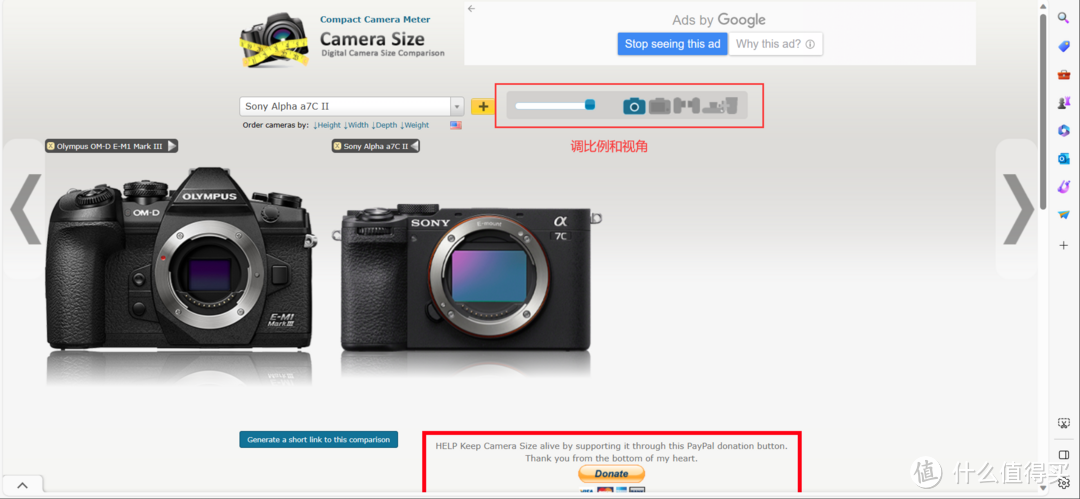This screenshot has width=1080, height=499.
Task: Click 'HELP Keep Camera Size alive' donation text
Action: [x=611, y=446]
